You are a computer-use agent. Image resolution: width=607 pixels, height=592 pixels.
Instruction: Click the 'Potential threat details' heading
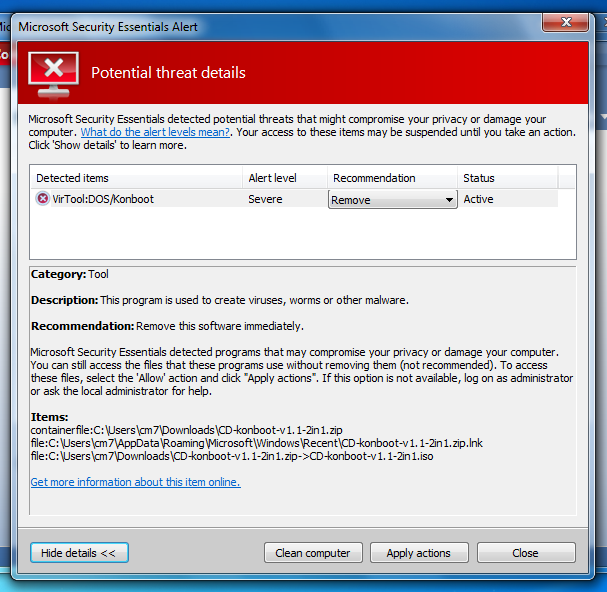(168, 73)
